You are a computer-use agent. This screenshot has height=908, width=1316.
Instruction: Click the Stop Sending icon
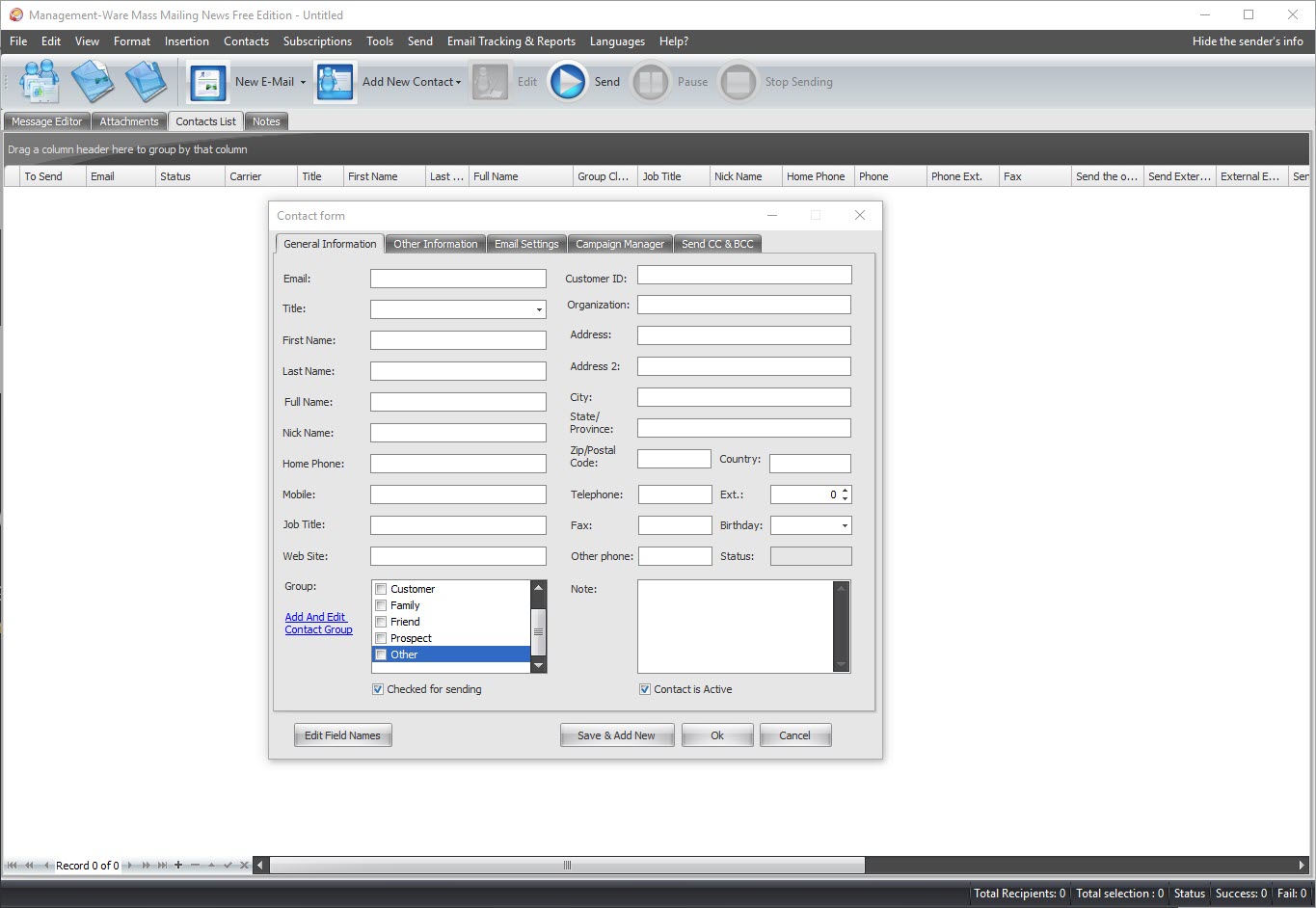[x=738, y=82]
